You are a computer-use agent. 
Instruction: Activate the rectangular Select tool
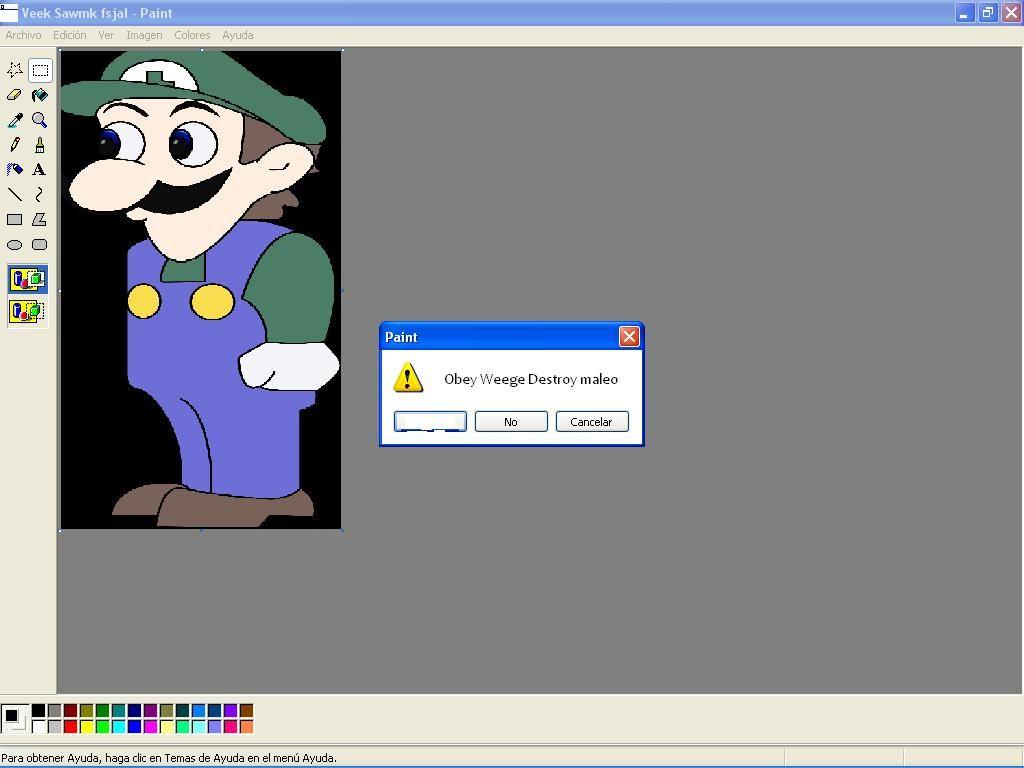[40, 69]
